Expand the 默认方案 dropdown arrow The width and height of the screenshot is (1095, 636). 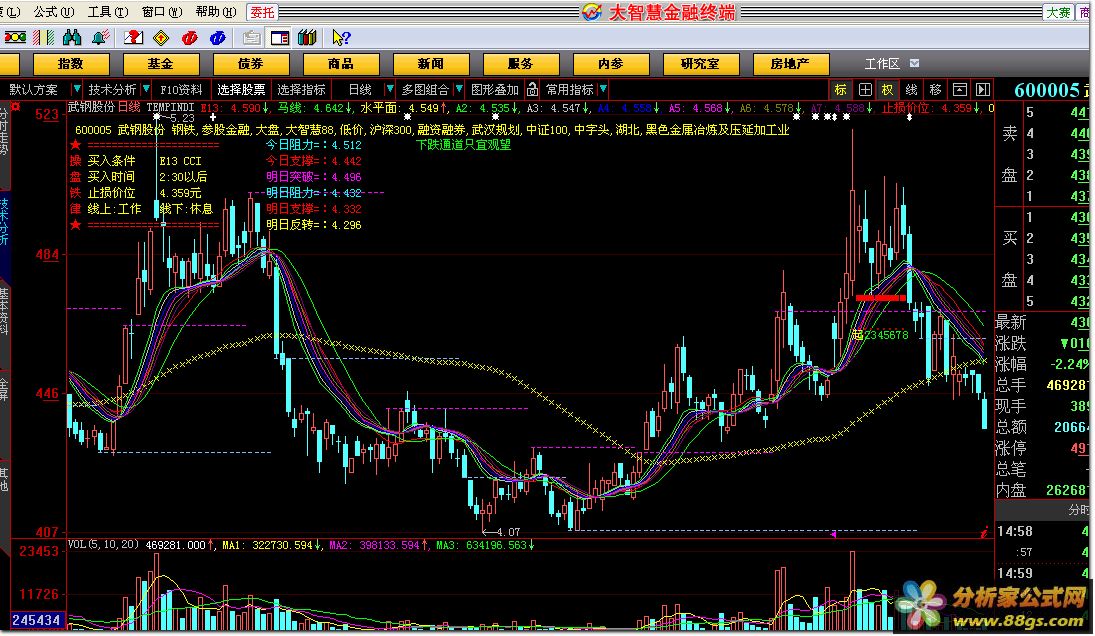click(x=76, y=89)
